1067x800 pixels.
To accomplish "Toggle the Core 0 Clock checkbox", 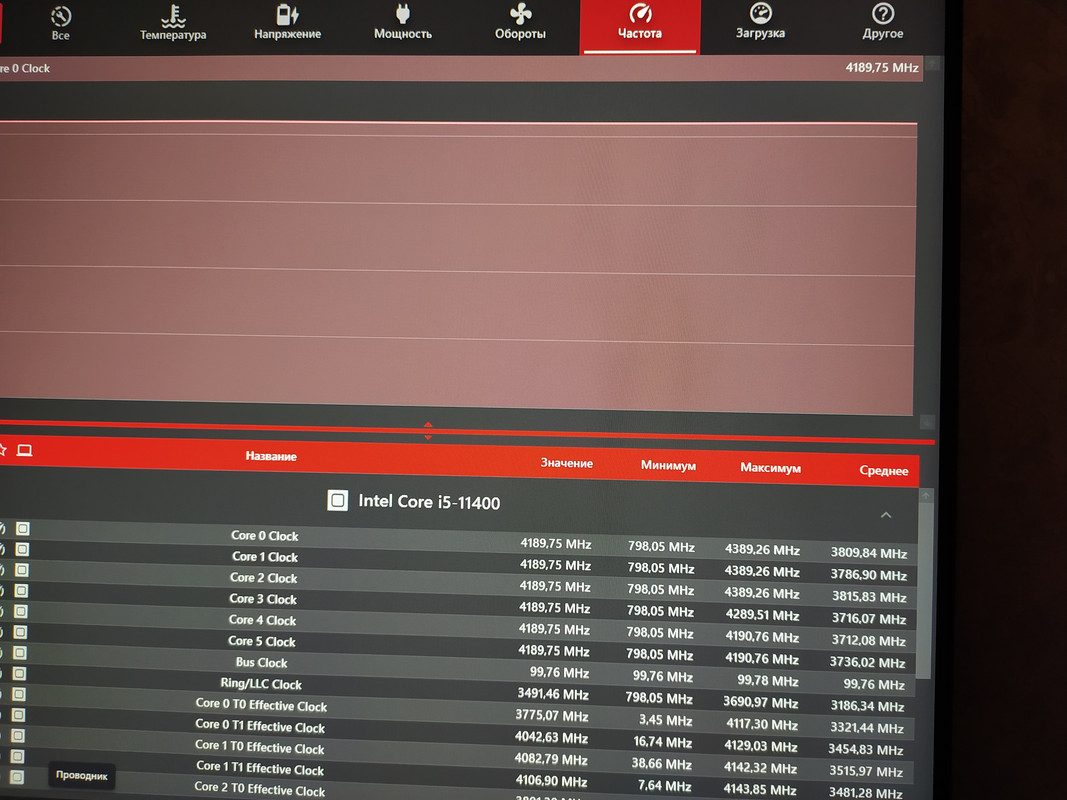I will [x=22, y=529].
